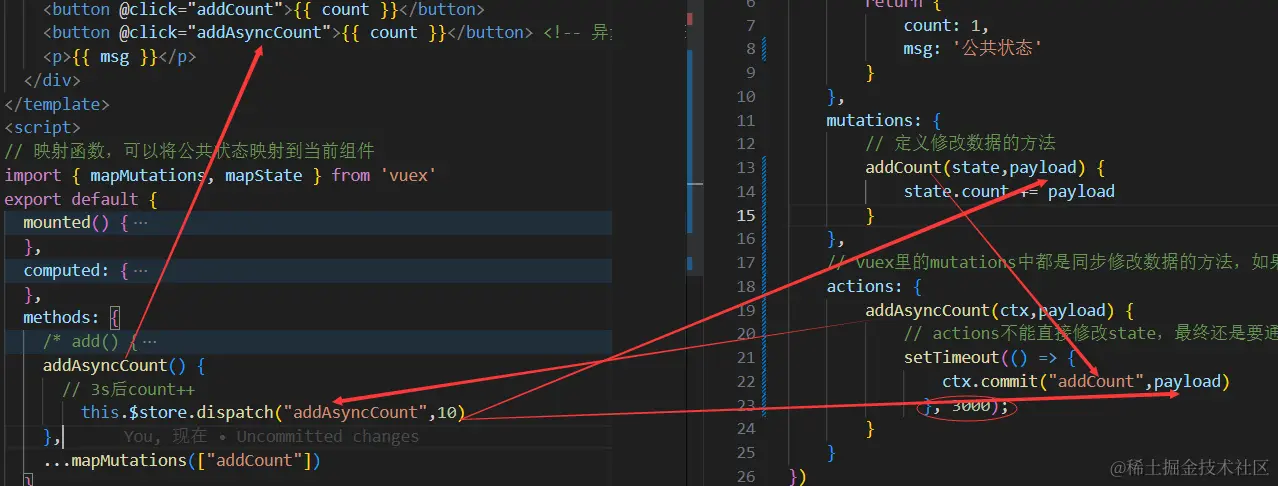Select line number 10 in right gutter
This screenshot has width=1278, height=486.
pos(746,97)
